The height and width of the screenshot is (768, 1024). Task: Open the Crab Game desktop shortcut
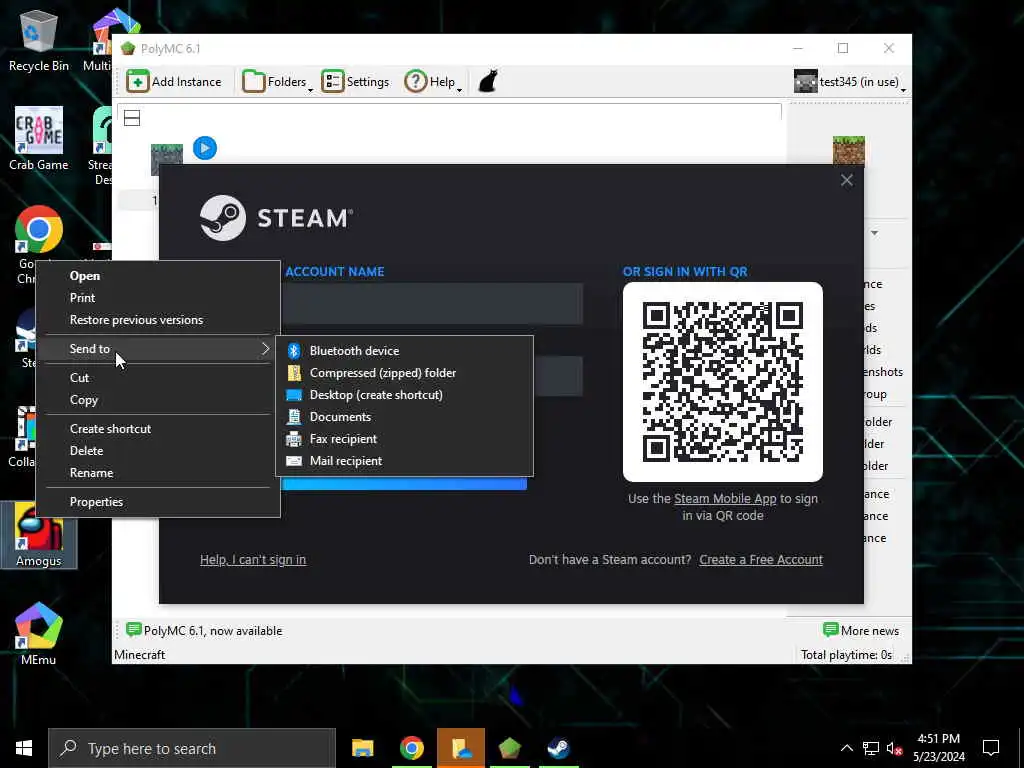point(39,138)
